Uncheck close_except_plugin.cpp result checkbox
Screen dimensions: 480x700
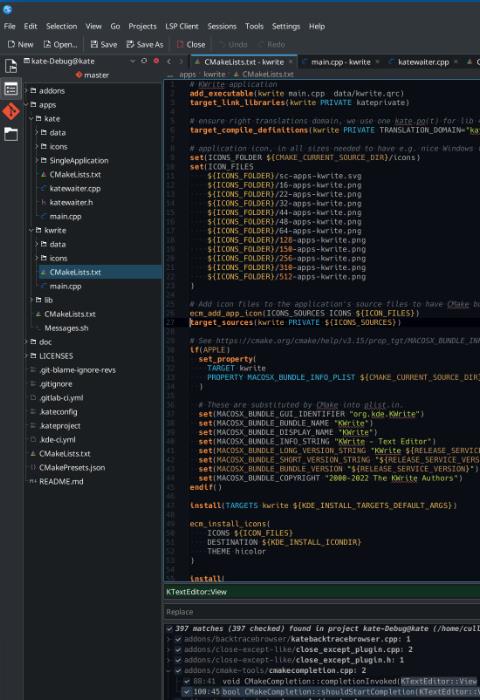pyautogui.click(x=178, y=650)
